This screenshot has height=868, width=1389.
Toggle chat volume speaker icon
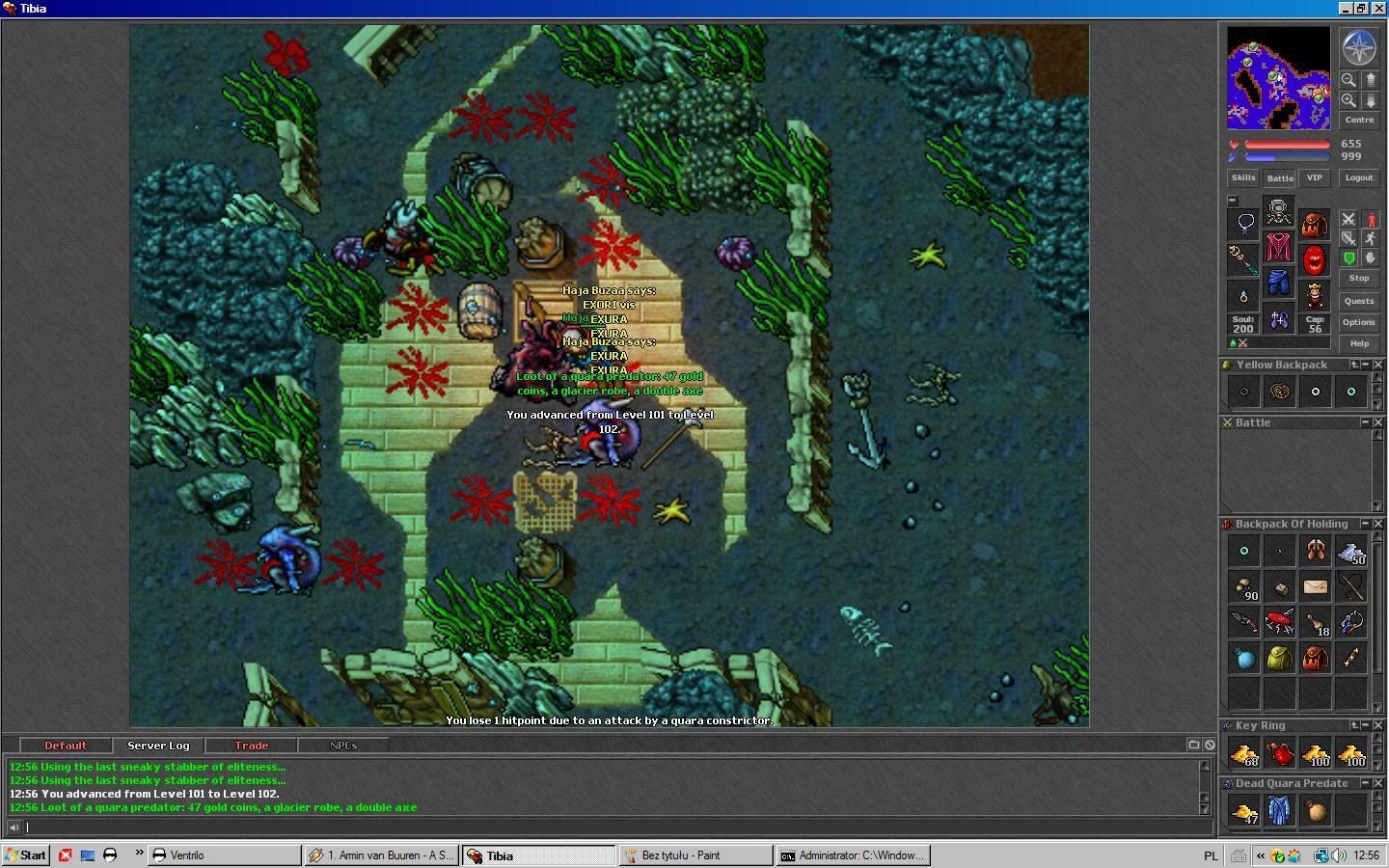click(x=14, y=827)
